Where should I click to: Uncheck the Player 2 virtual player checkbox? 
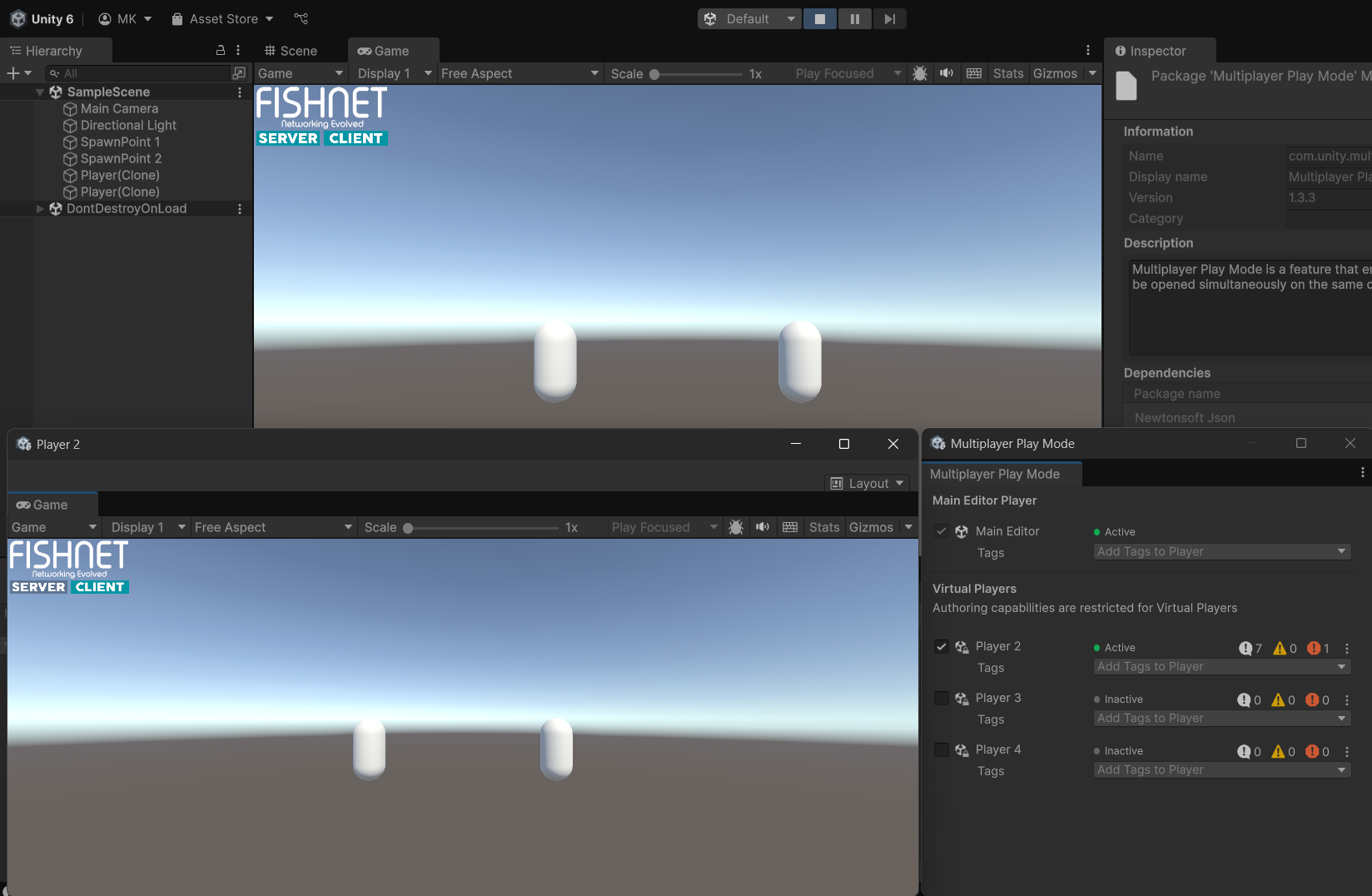pos(942,647)
